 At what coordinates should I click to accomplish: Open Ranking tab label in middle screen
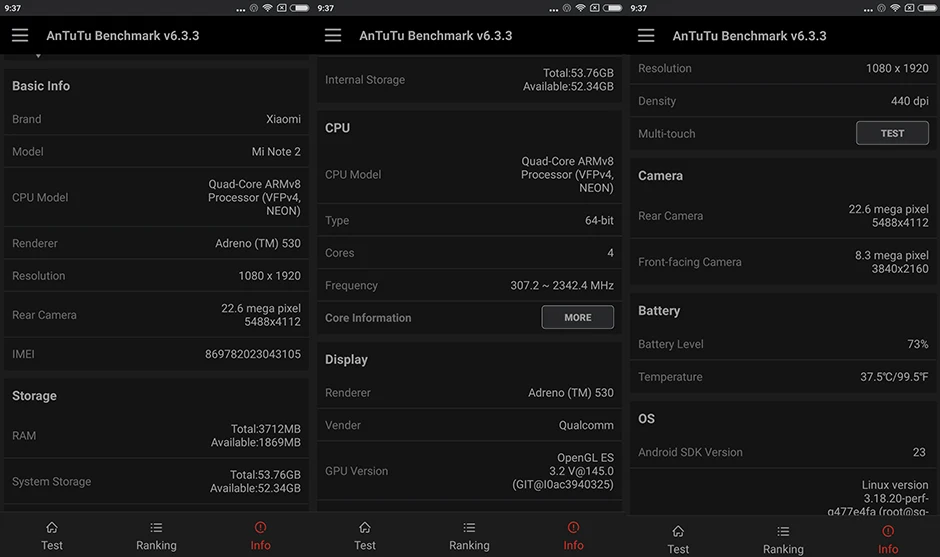(x=469, y=545)
